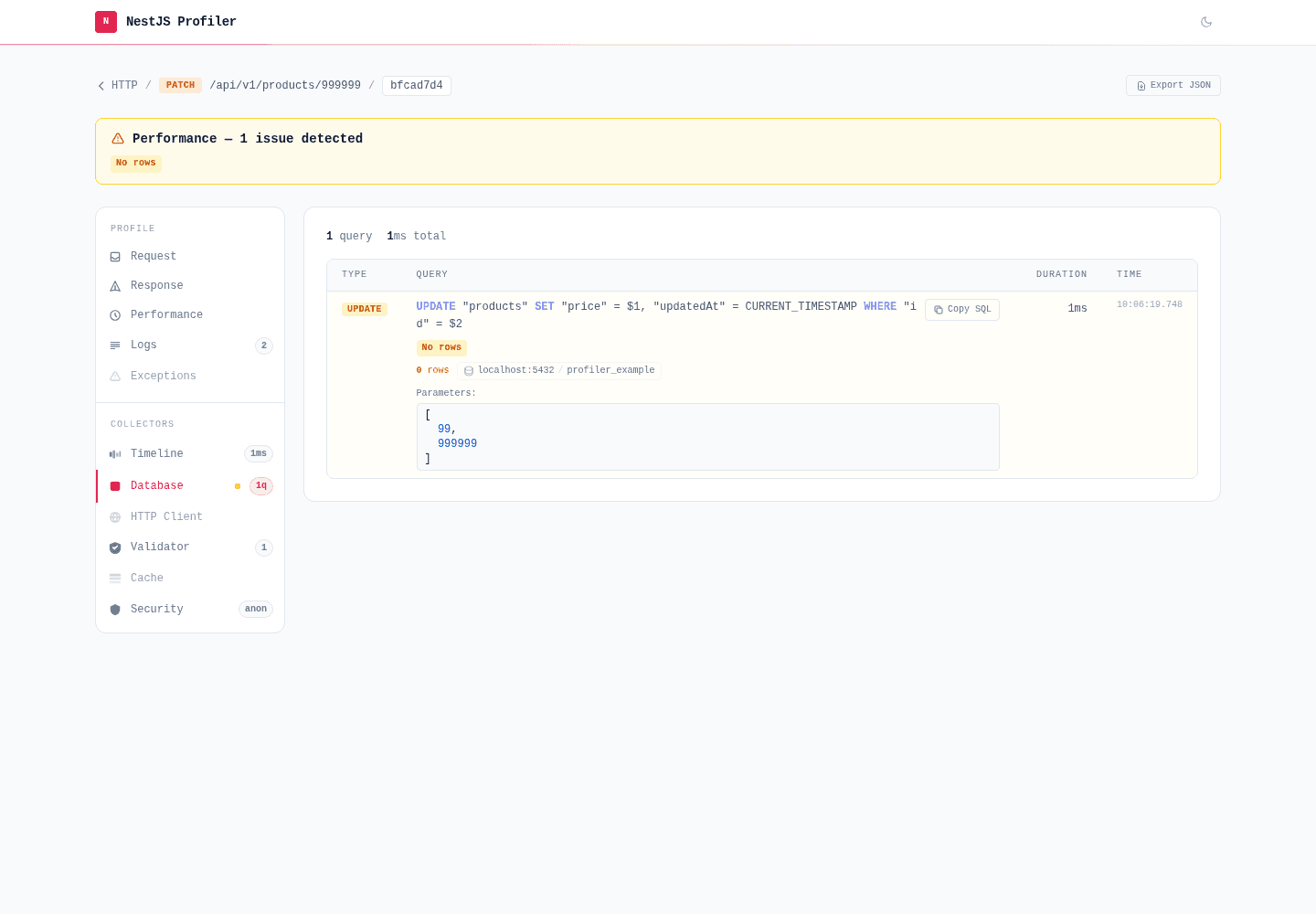This screenshot has height=914, width=1316.
Task: Select the HTTP Client collector
Action: 190,516
